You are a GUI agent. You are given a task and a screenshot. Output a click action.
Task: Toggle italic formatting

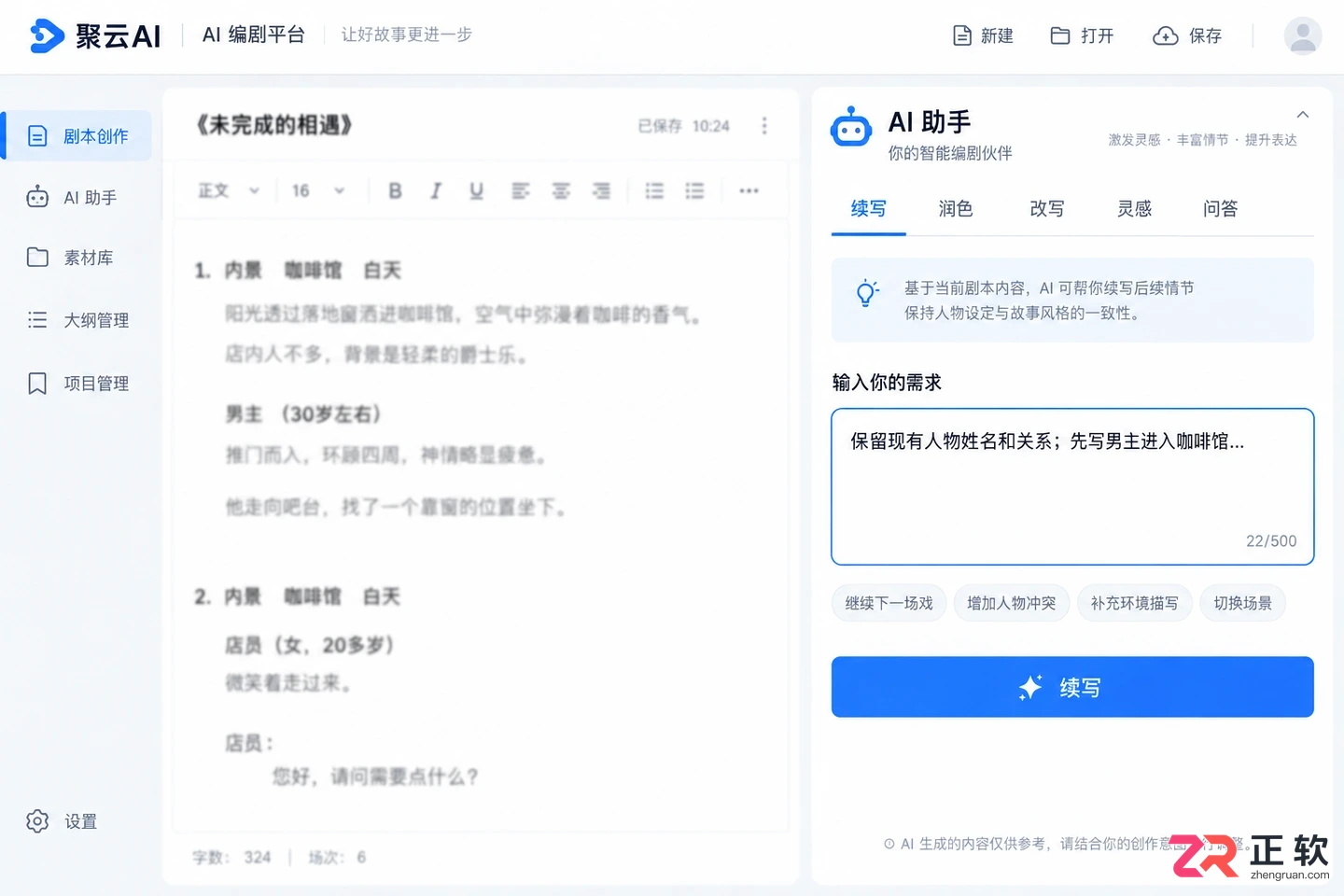click(x=436, y=190)
